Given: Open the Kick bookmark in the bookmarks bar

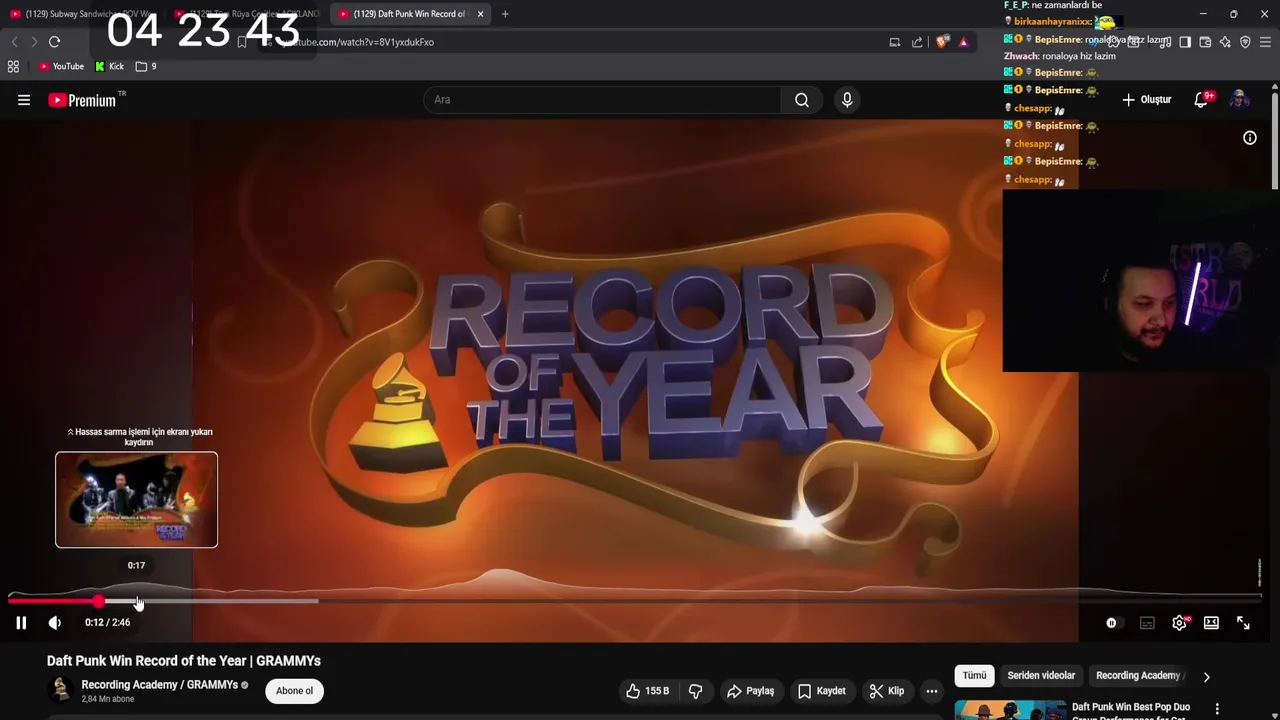Looking at the screenshot, I should click(110, 67).
